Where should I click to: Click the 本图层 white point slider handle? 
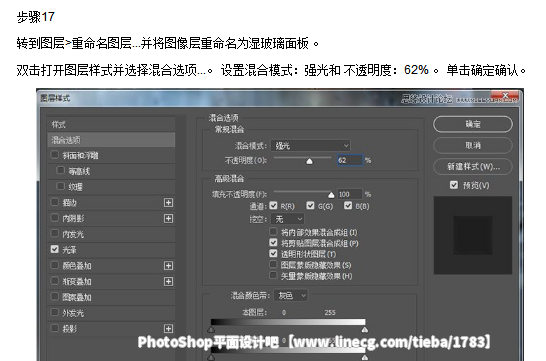click(365, 329)
